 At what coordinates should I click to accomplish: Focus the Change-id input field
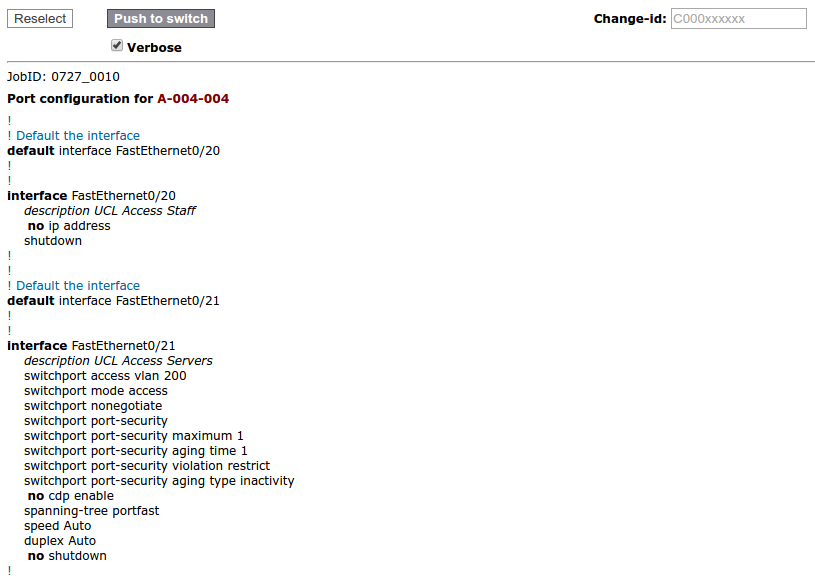[x=738, y=19]
